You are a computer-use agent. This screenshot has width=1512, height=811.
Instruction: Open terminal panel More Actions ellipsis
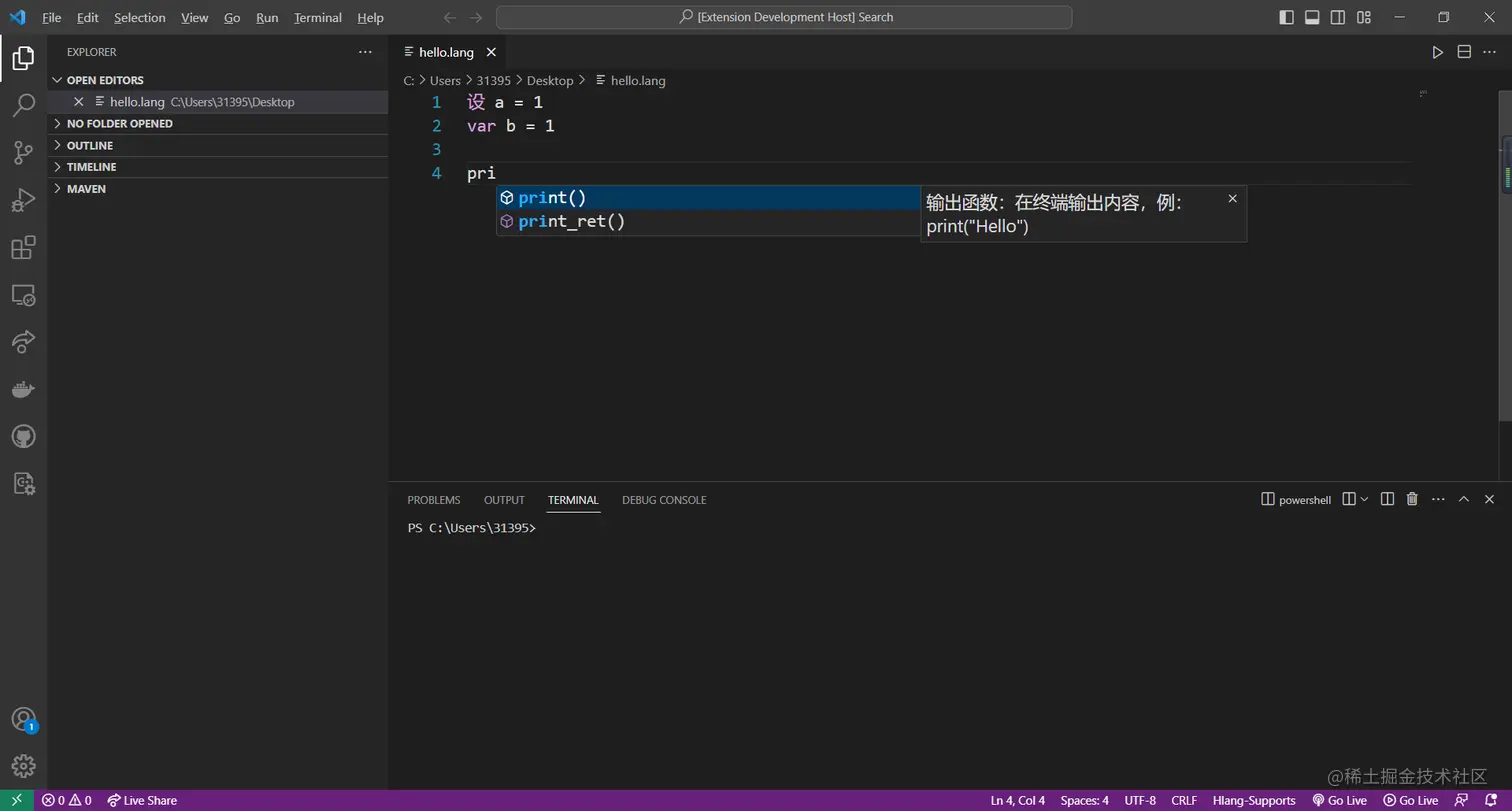click(x=1438, y=499)
